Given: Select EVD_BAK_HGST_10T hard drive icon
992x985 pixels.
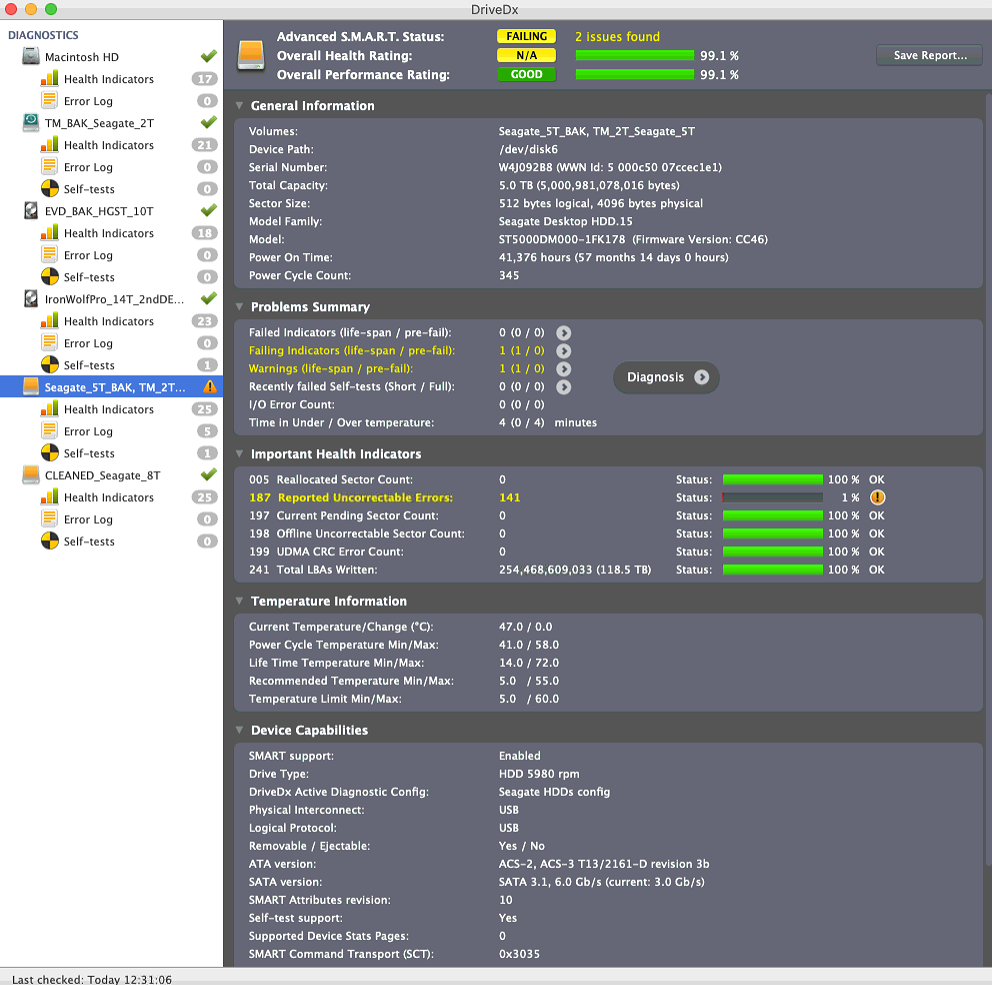Looking at the screenshot, I should click(x=31, y=211).
